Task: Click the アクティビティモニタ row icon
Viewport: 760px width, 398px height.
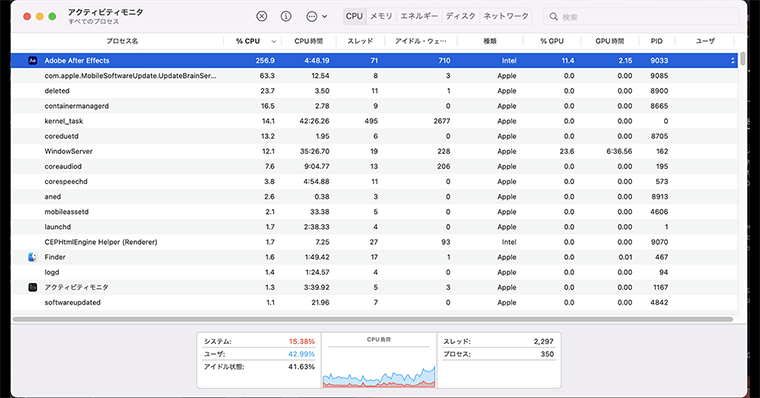Action: (32, 287)
